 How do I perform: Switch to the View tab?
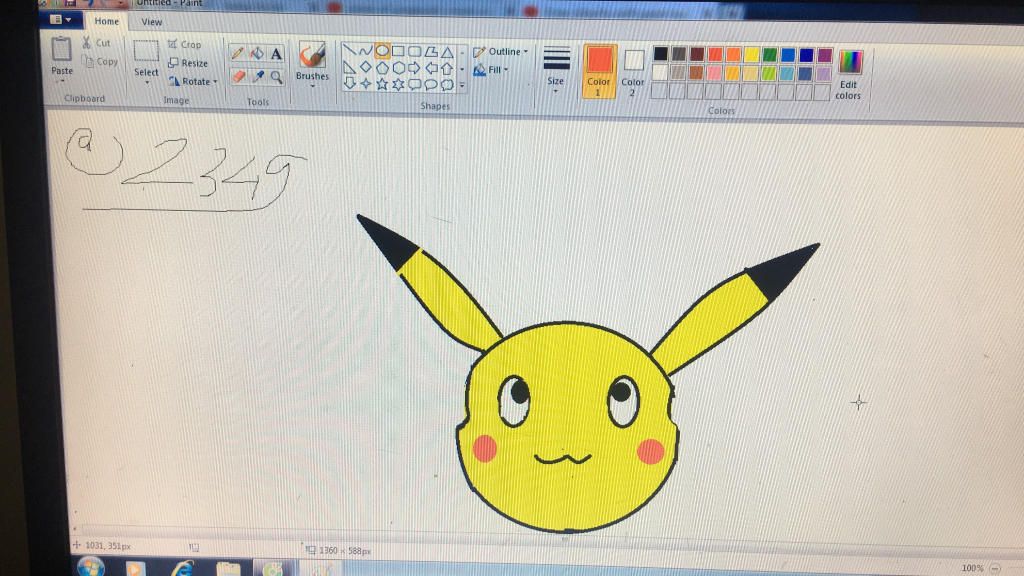click(152, 22)
